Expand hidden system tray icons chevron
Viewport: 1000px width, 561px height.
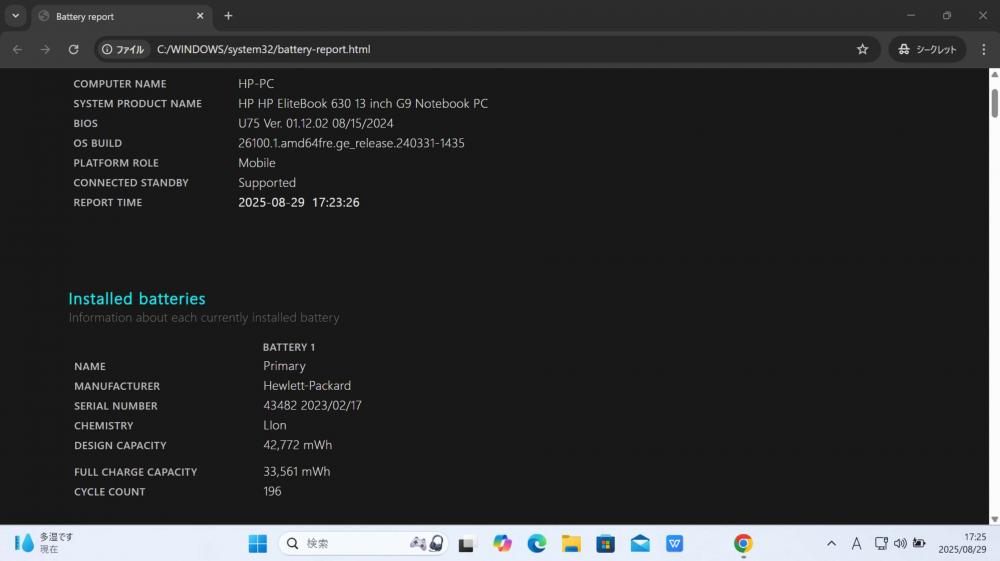tap(831, 543)
